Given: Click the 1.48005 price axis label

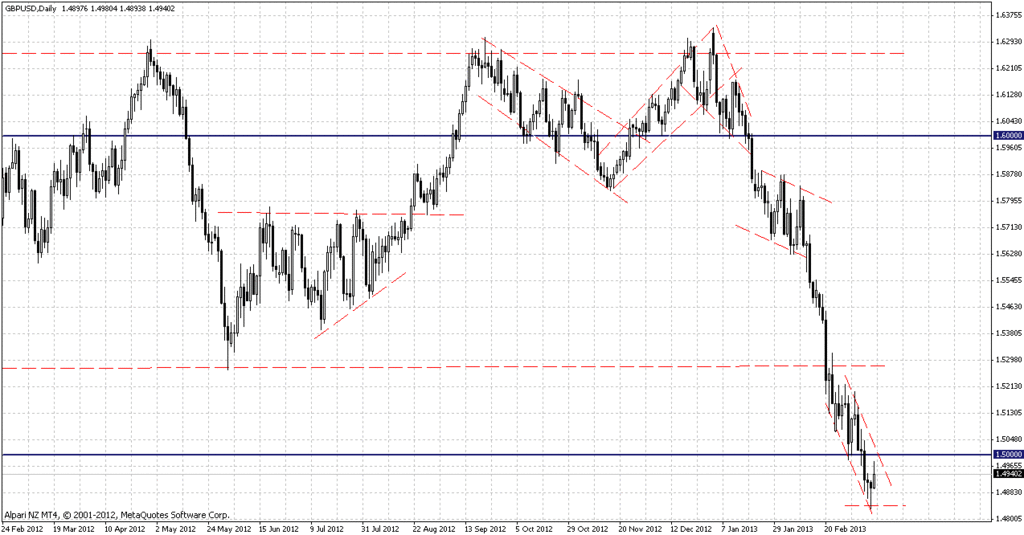Looking at the screenshot, I should click(x=1009, y=519).
